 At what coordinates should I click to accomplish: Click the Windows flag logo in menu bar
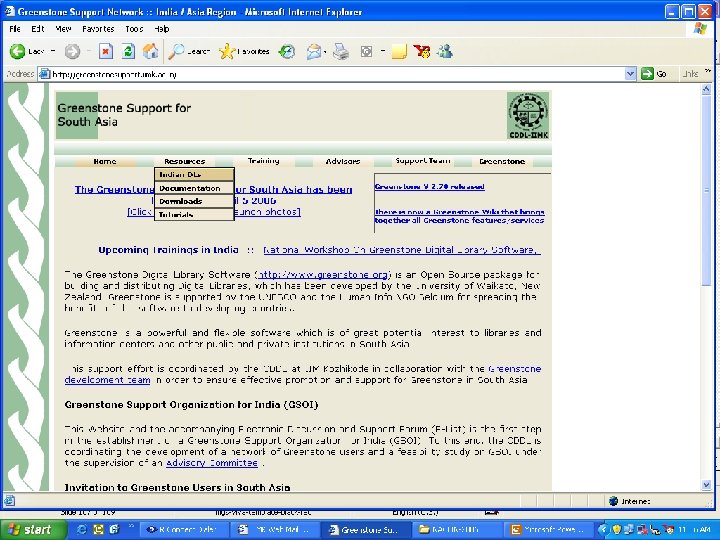700,29
